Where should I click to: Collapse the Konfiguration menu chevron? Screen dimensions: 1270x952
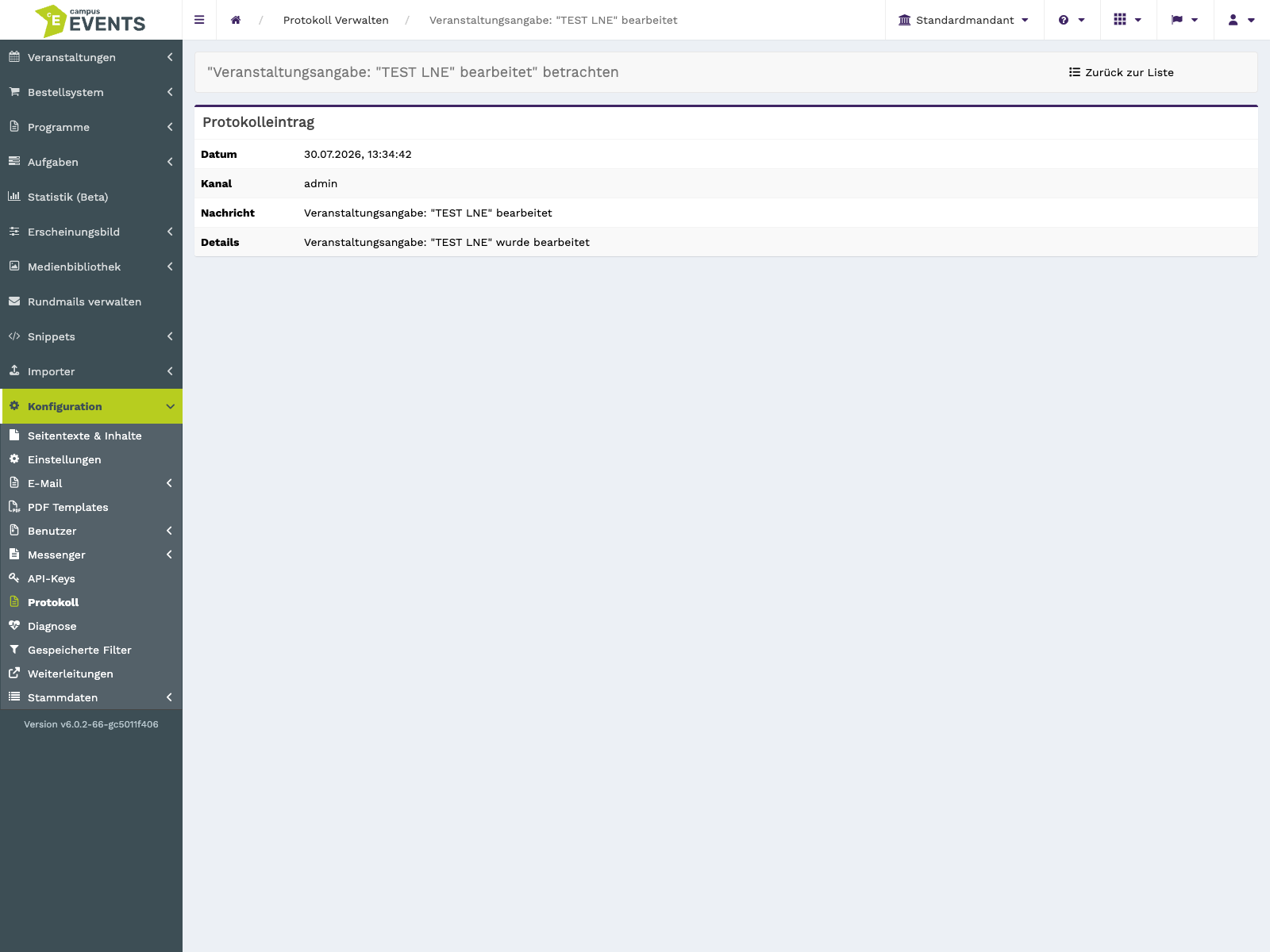(x=170, y=406)
